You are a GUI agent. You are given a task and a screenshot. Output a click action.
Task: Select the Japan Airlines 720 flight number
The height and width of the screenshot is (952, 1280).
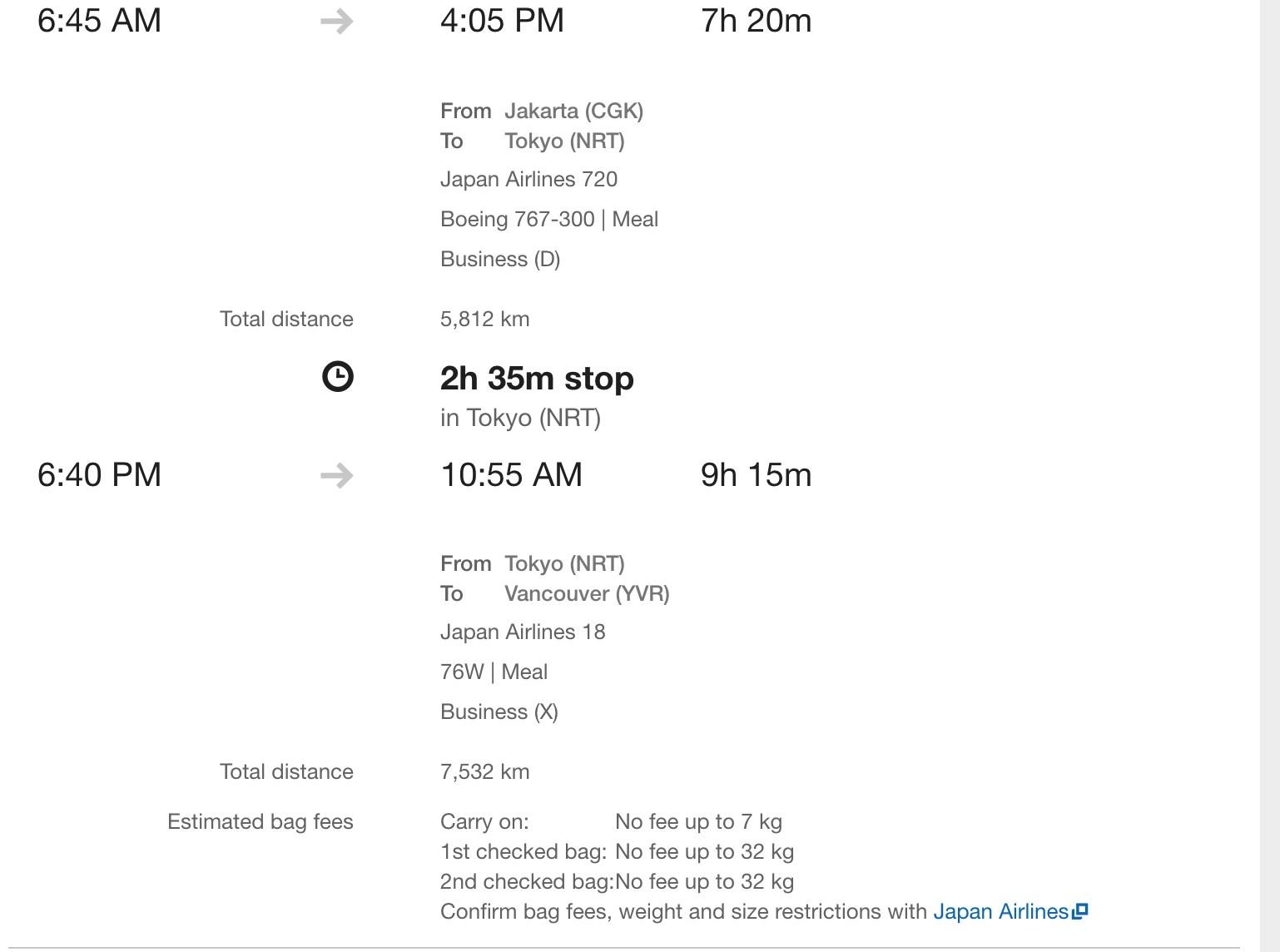click(528, 180)
